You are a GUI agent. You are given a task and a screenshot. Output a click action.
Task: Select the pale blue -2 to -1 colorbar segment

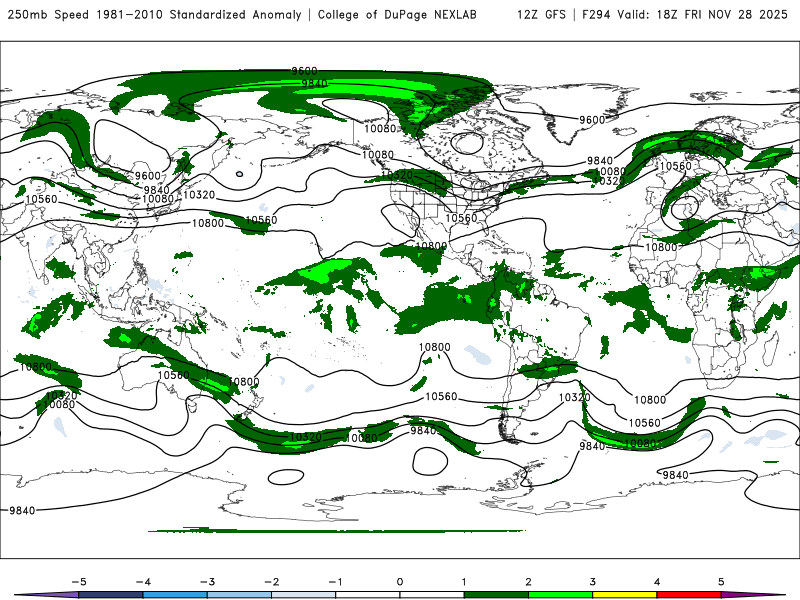coord(304,595)
